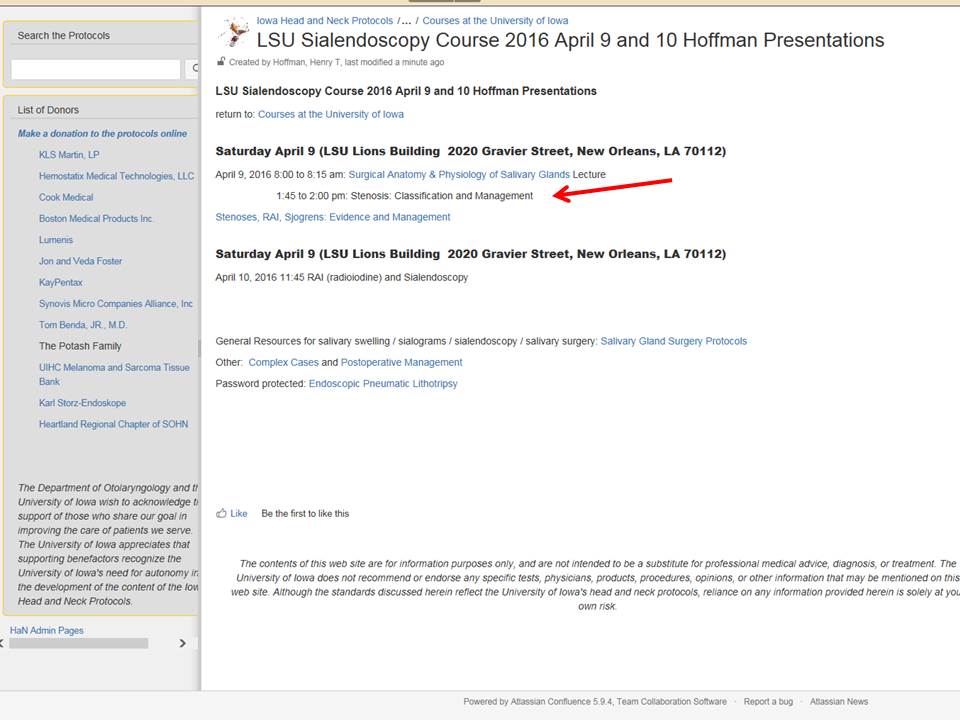
Task: Open Iowa Head and Neck Protocols breadcrumb
Action: click(x=324, y=21)
